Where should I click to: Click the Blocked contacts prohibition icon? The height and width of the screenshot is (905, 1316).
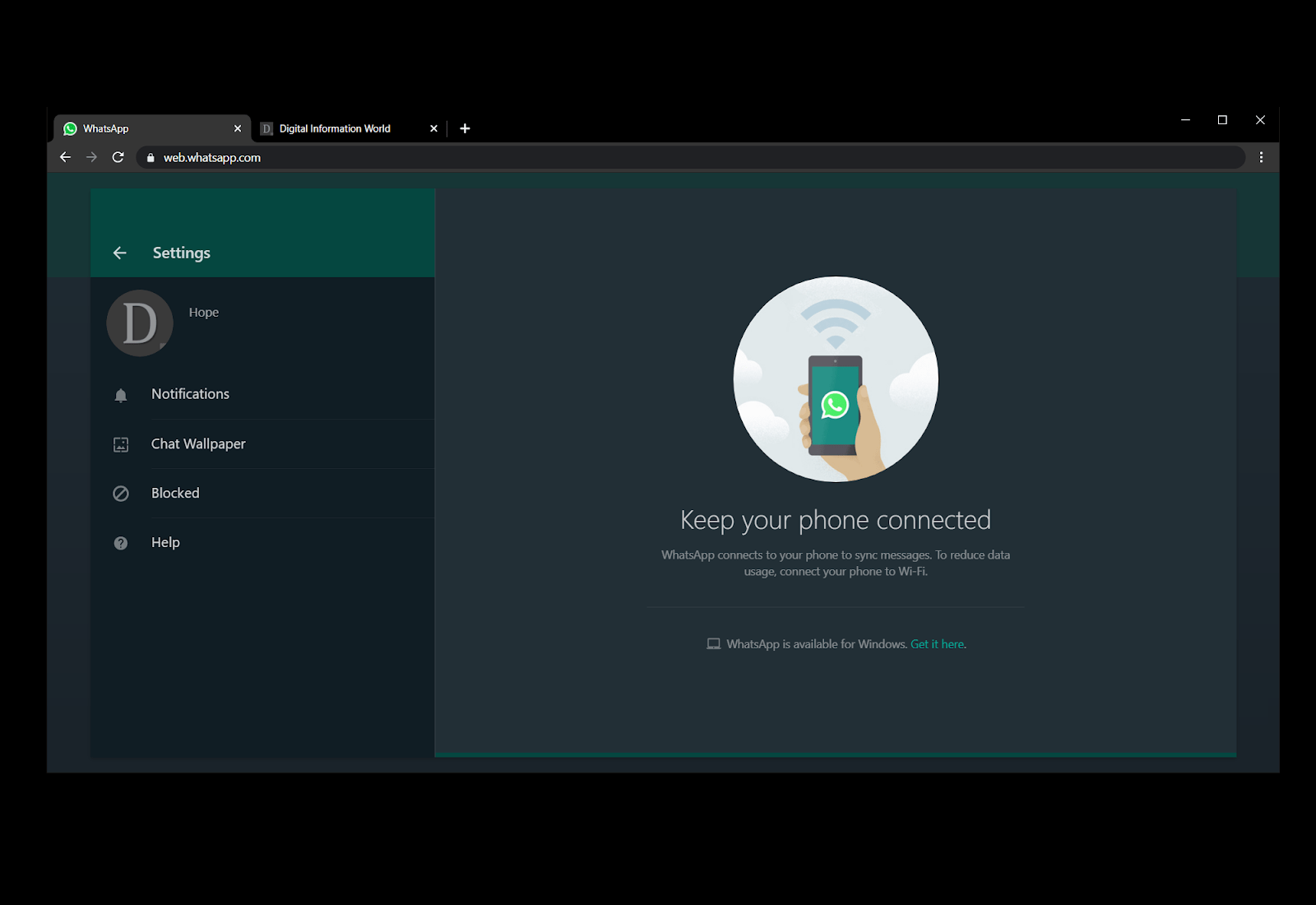121,493
